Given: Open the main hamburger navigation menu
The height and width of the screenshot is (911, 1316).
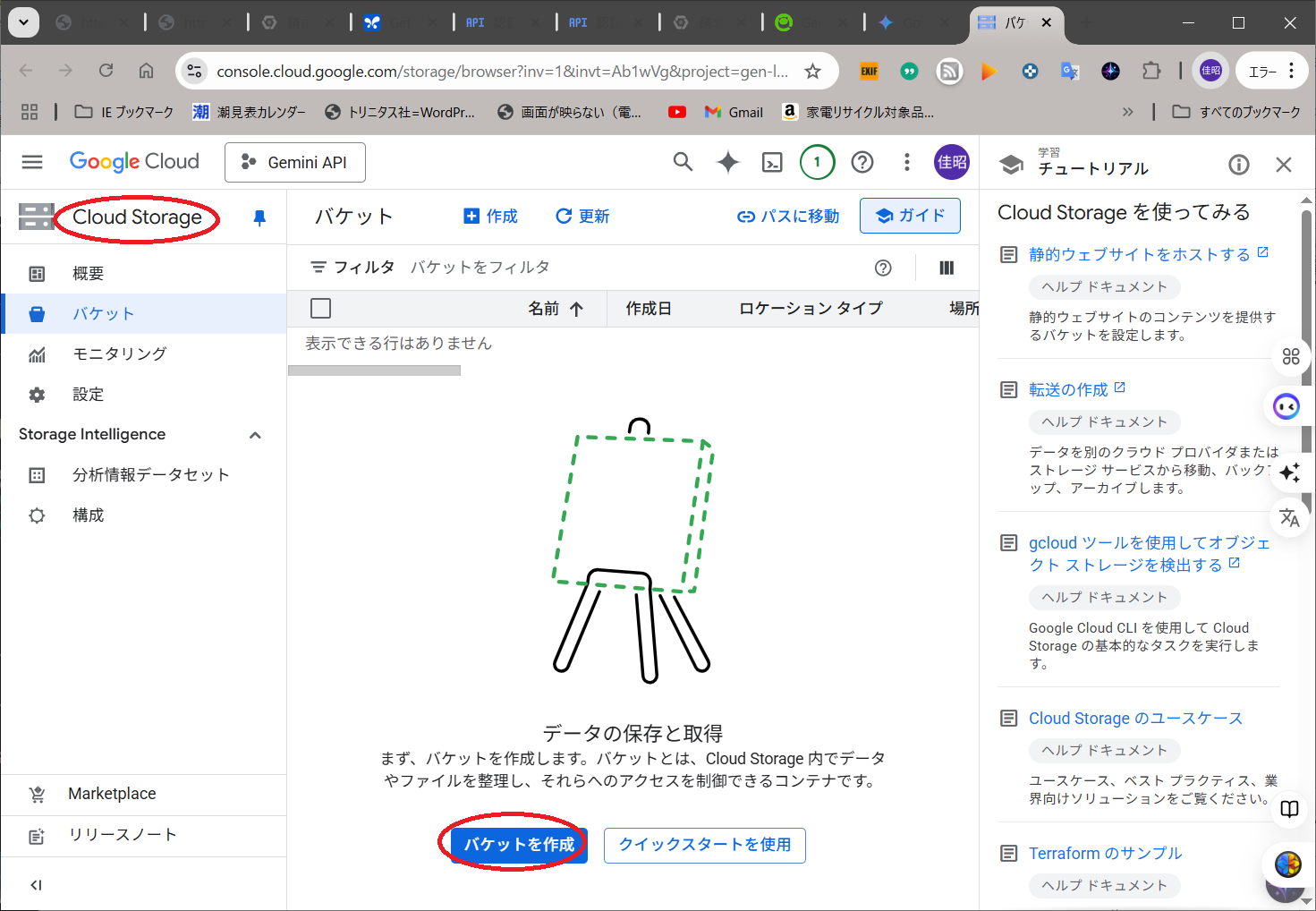Looking at the screenshot, I should pos(32,162).
